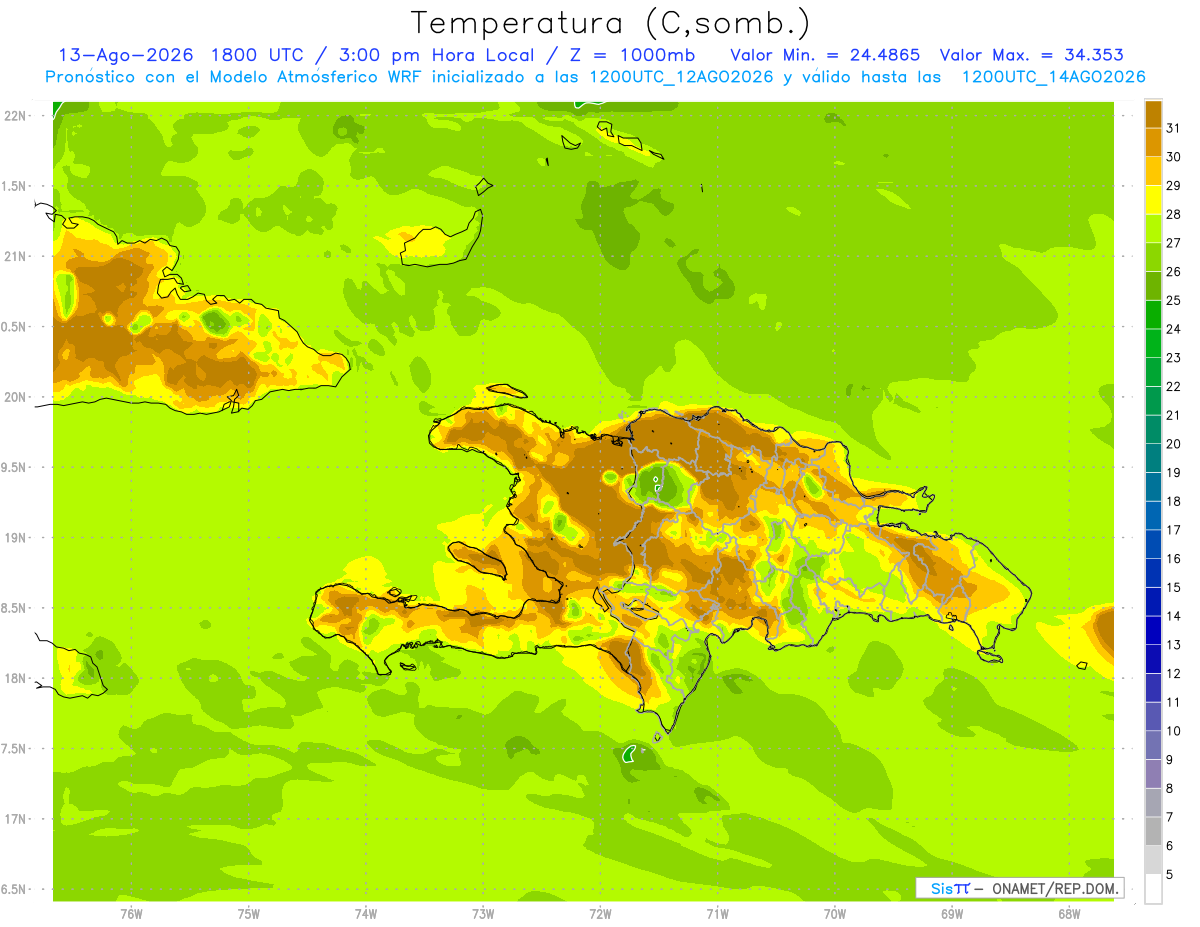Click the dark brown swatch above 31
This screenshot has width=1200, height=927.
[1153, 114]
